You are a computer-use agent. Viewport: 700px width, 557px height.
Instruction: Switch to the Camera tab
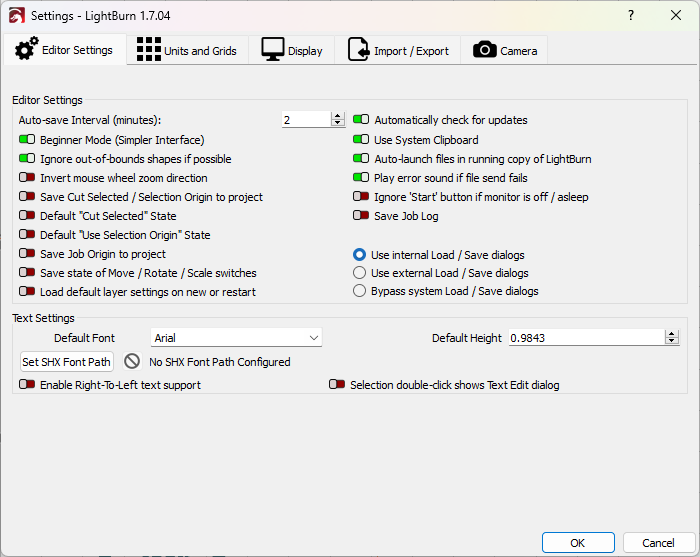pos(504,50)
